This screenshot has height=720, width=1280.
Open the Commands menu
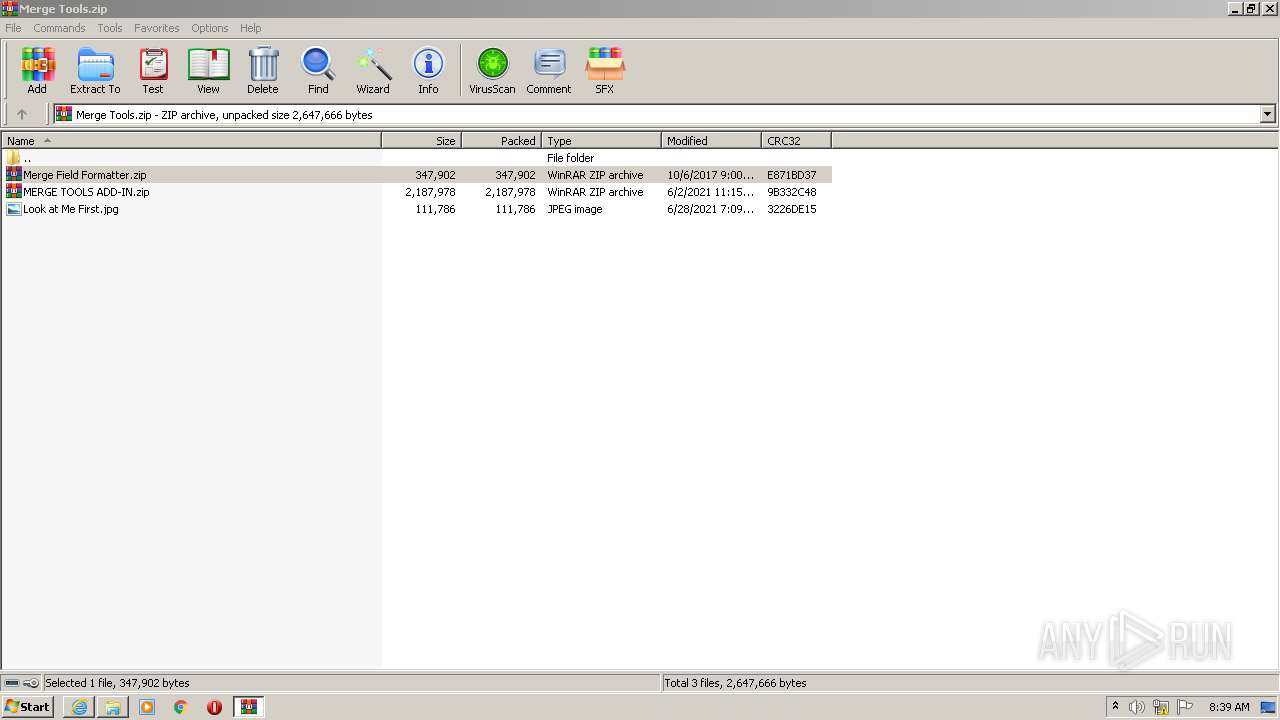tap(59, 28)
